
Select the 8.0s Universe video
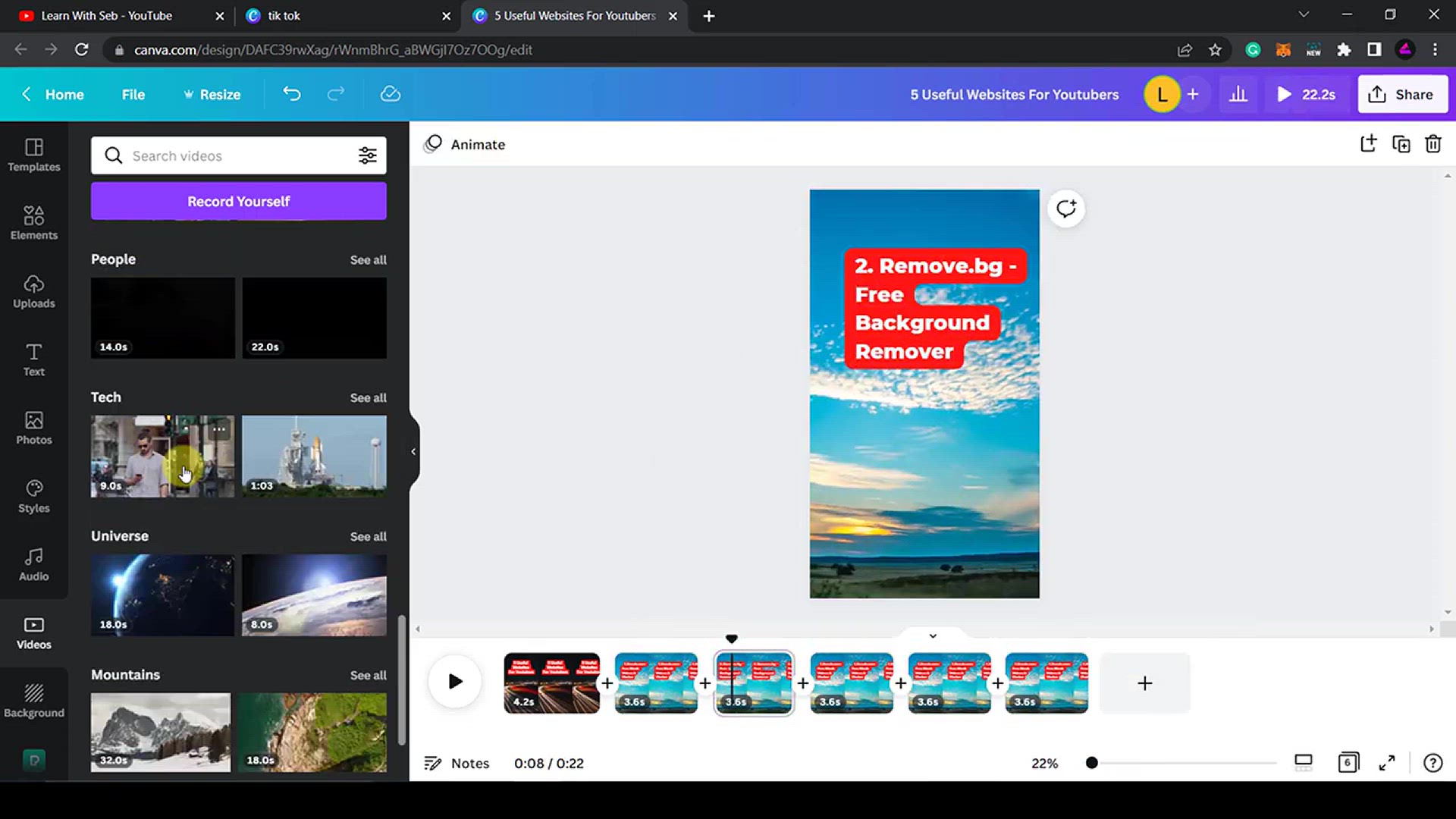pos(314,595)
